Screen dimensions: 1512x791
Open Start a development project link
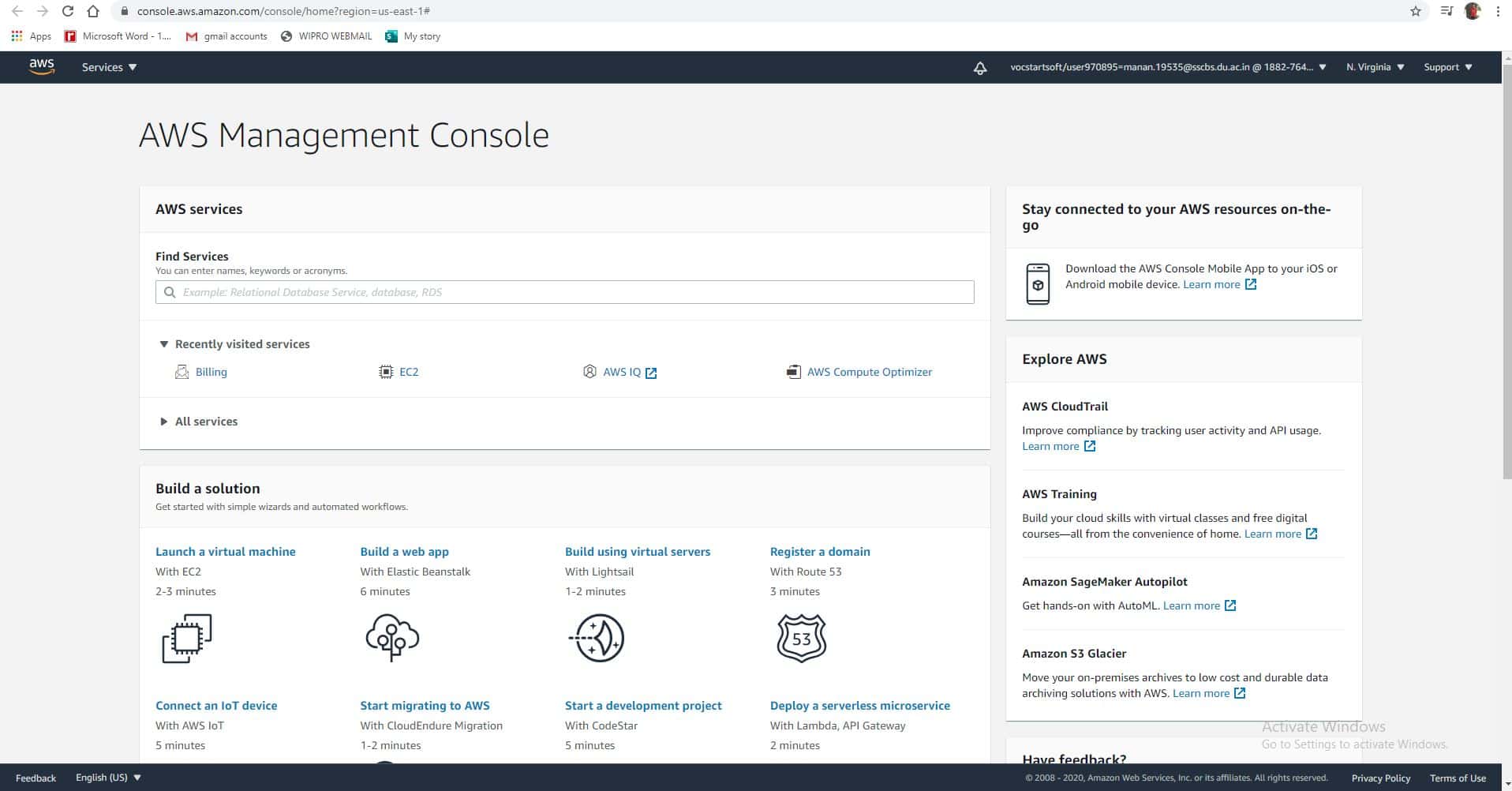coord(643,706)
